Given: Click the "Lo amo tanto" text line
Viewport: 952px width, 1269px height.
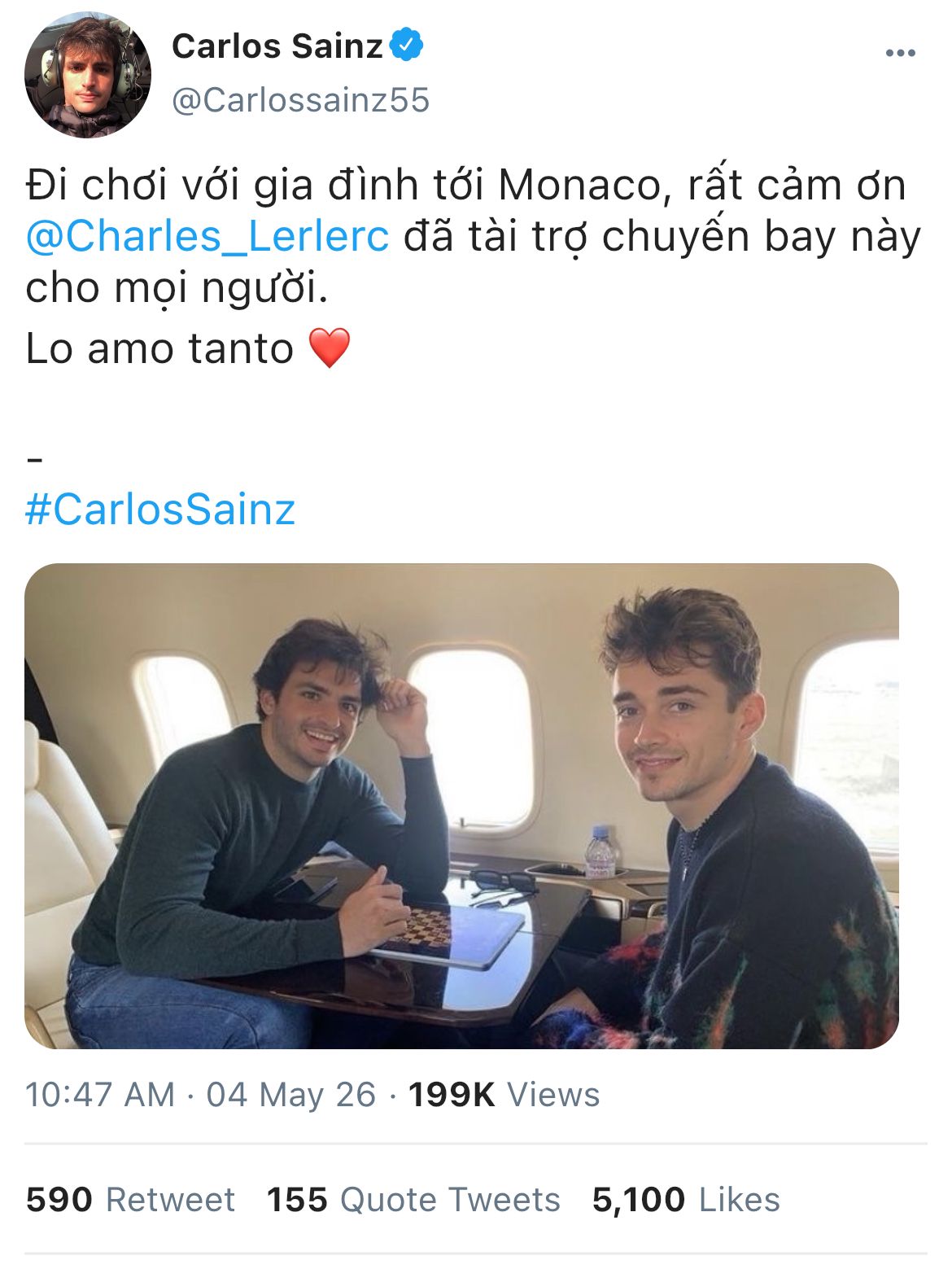Looking at the screenshot, I should click(159, 348).
